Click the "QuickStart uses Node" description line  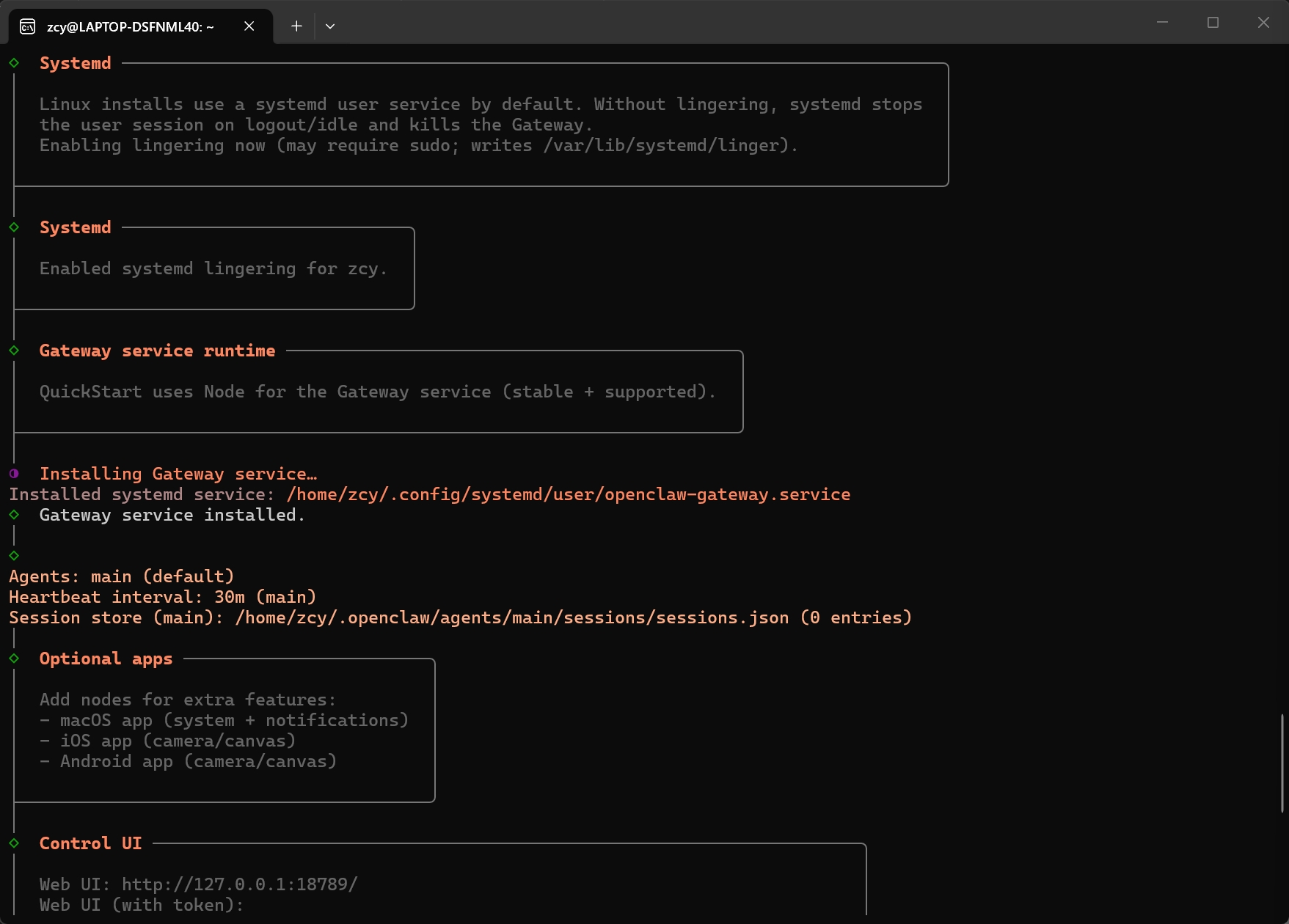[x=378, y=392]
